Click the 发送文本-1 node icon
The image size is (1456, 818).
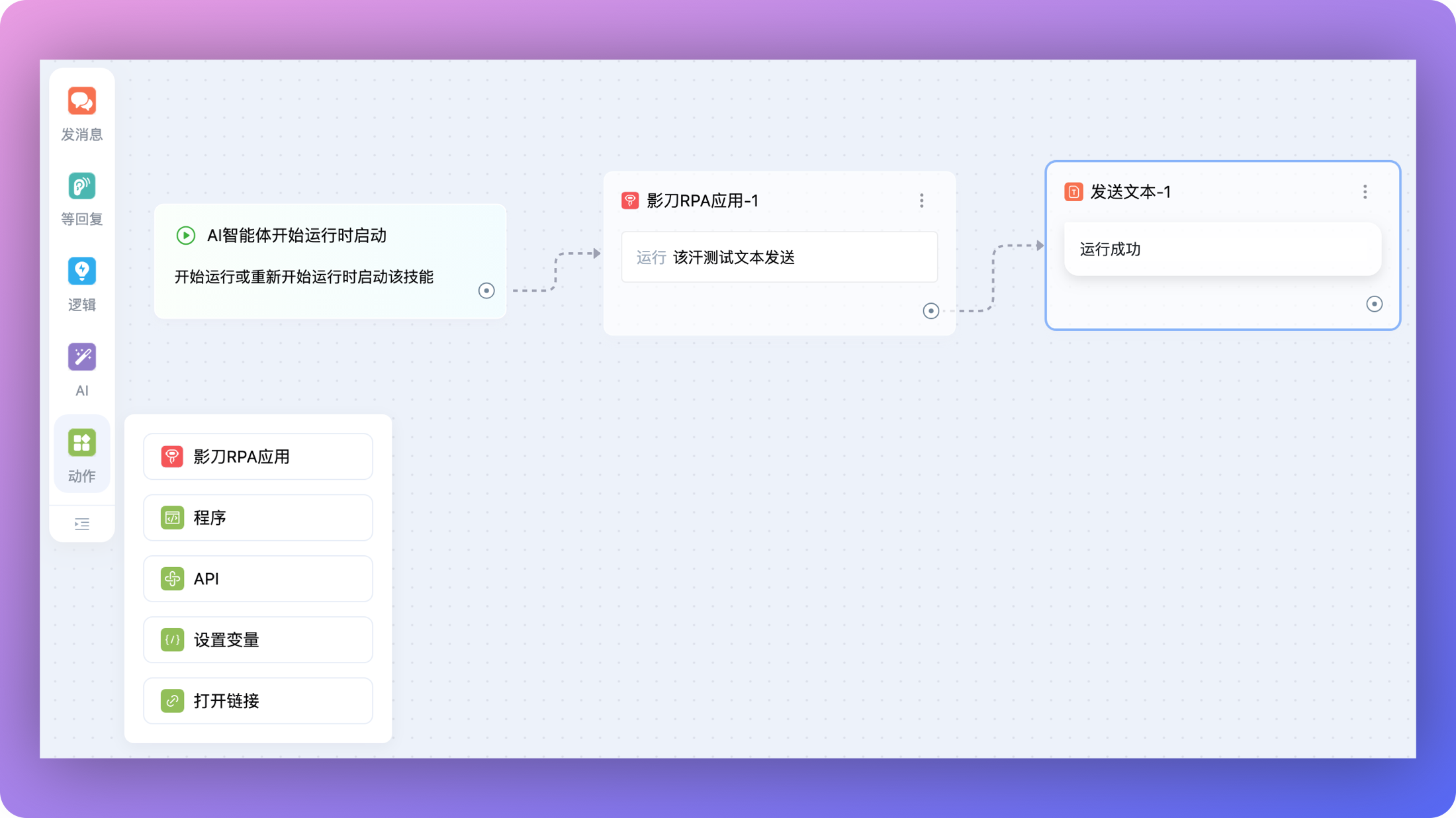coord(1073,192)
